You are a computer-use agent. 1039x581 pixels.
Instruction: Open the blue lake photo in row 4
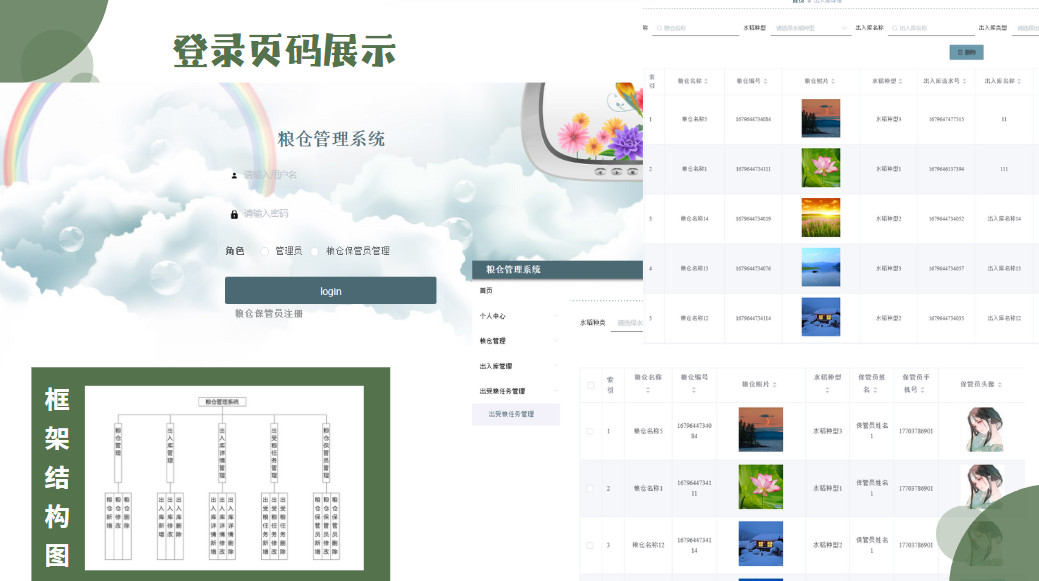tap(820, 267)
